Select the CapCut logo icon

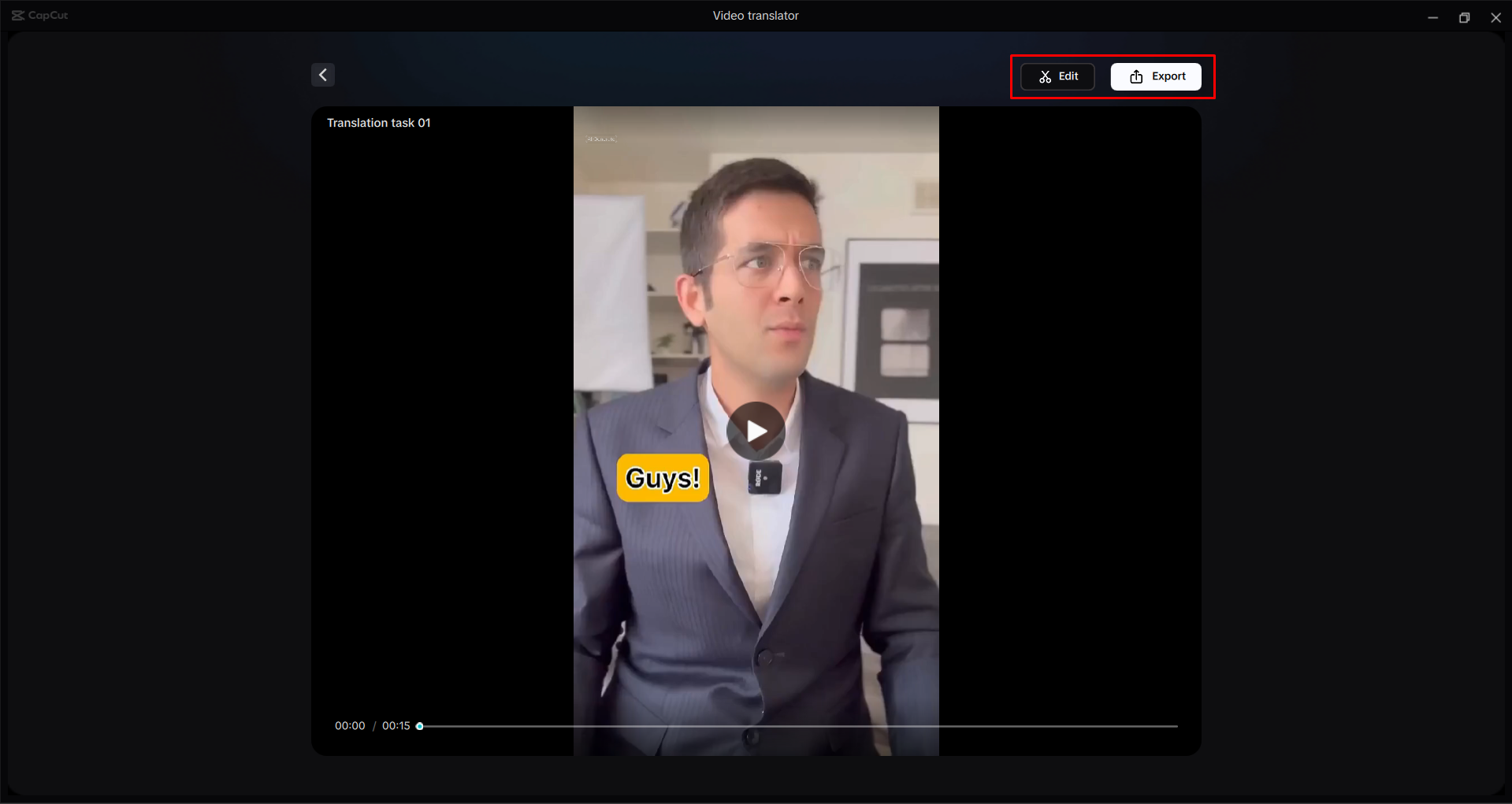point(18,14)
